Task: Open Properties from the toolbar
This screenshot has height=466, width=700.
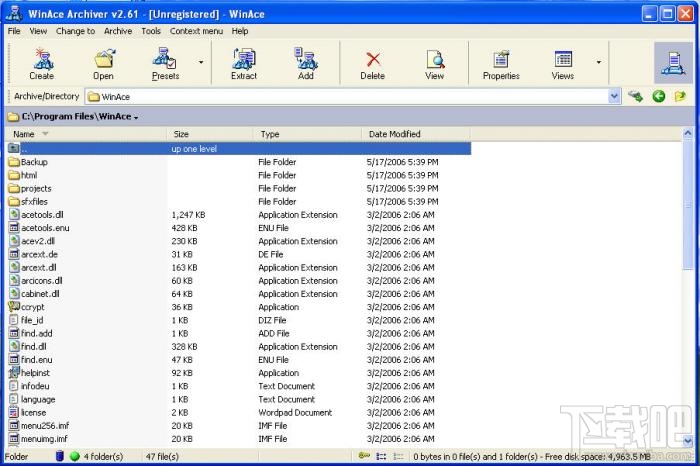Action: (501, 63)
